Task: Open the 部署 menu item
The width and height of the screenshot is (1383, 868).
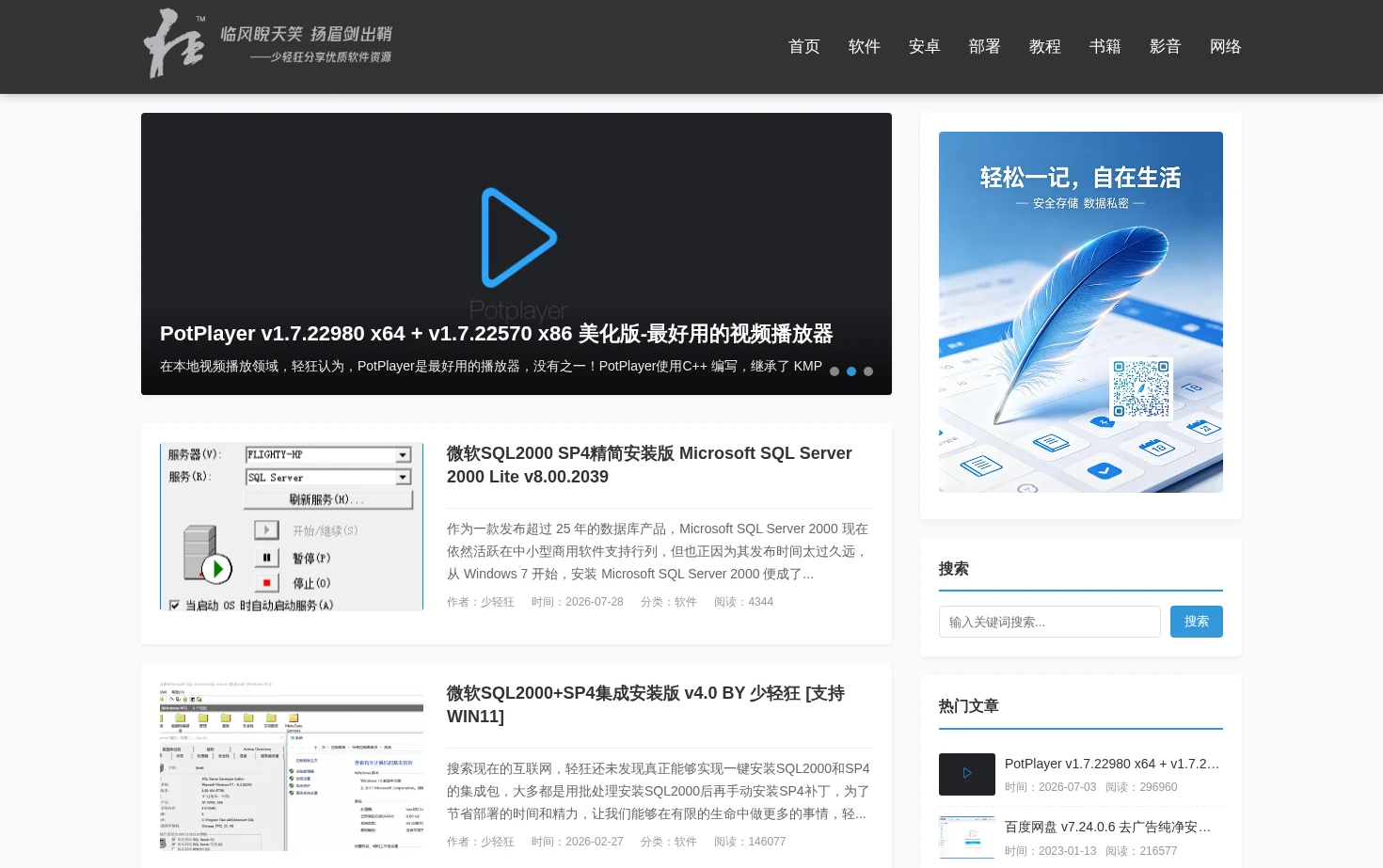Action: (985, 47)
